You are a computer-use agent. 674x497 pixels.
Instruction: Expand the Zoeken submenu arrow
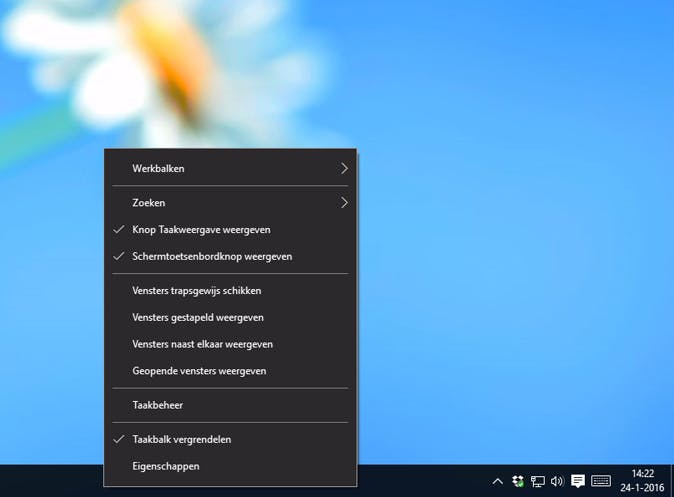[344, 202]
